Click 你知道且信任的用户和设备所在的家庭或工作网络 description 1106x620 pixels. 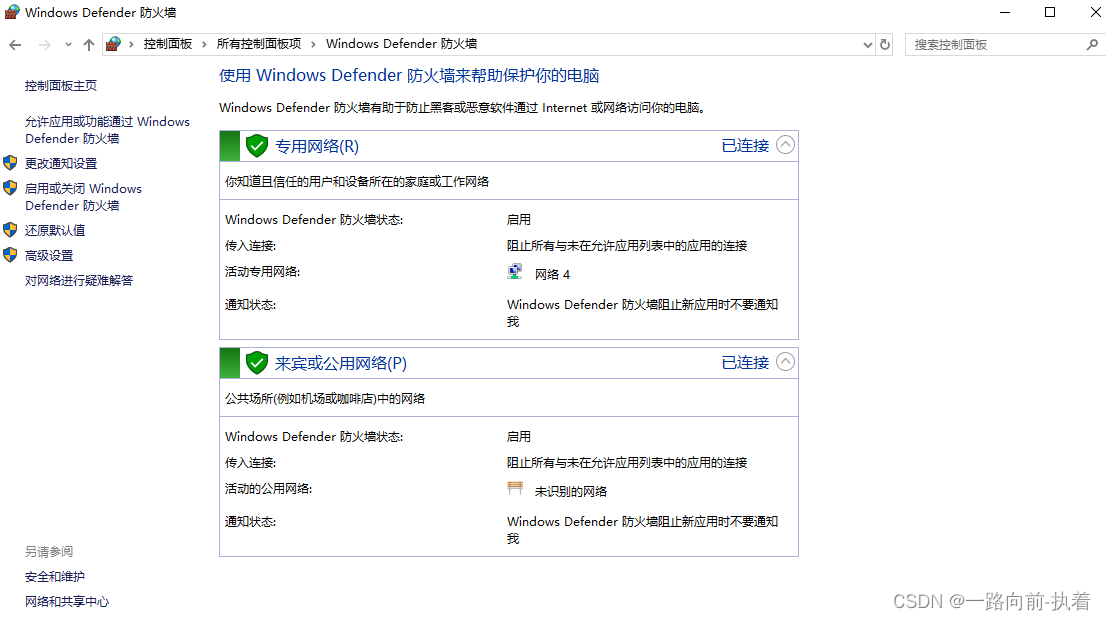[x=357, y=181]
